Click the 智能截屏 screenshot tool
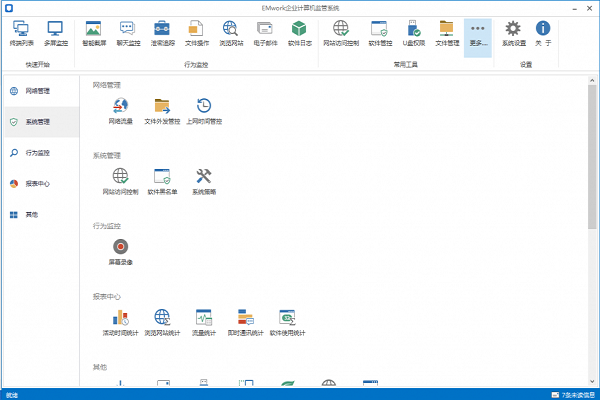This screenshot has width=600, height=400. [x=96, y=34]
